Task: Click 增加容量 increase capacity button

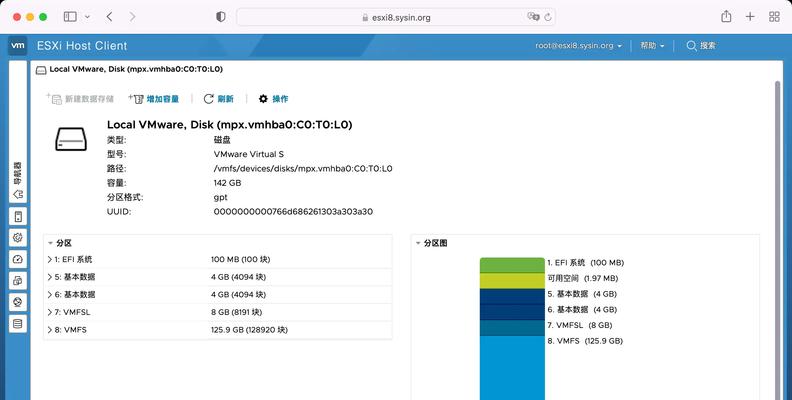Action: (x=154, y=99)
